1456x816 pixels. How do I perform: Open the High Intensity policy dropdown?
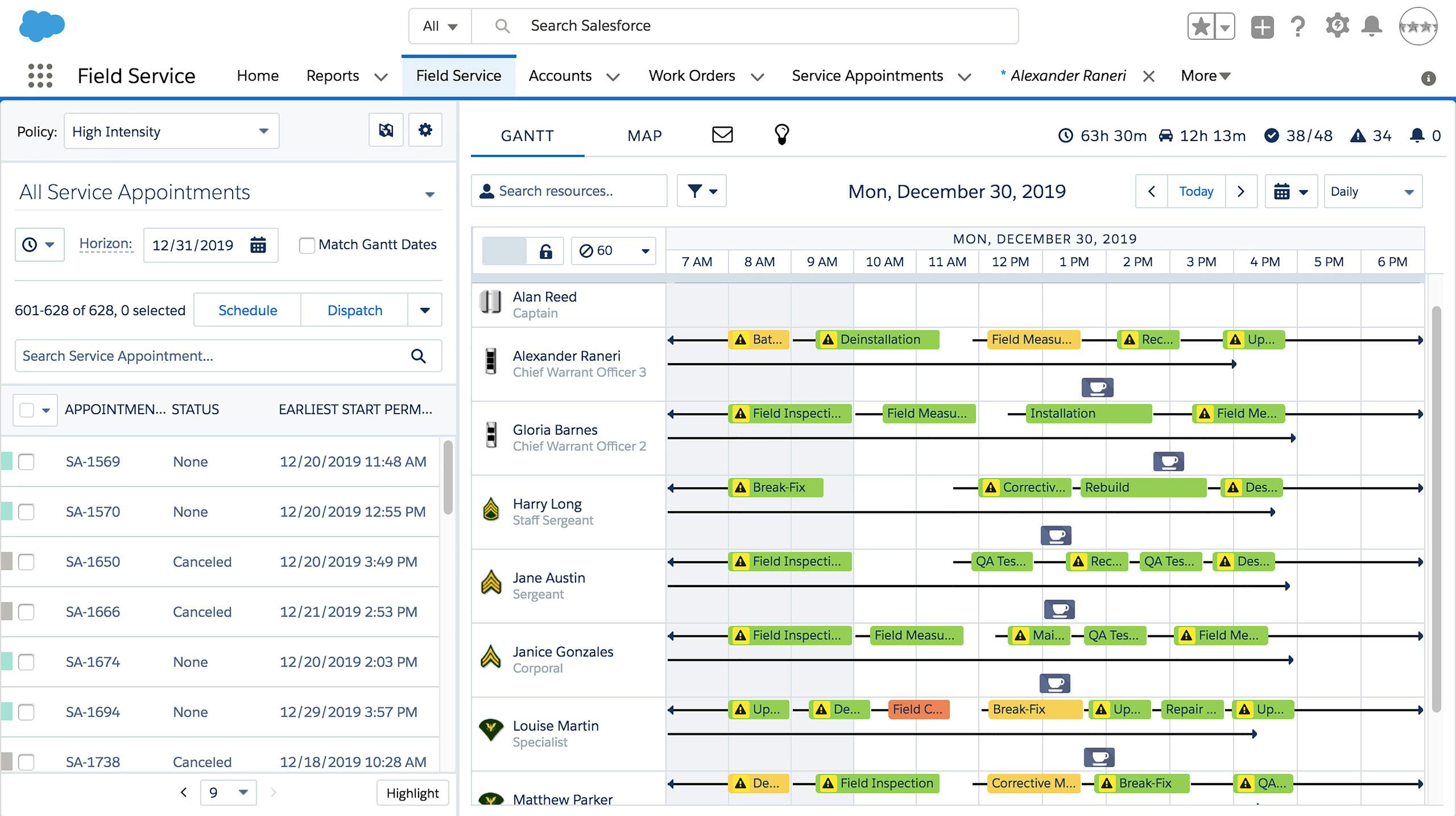[x=171, y=131]
